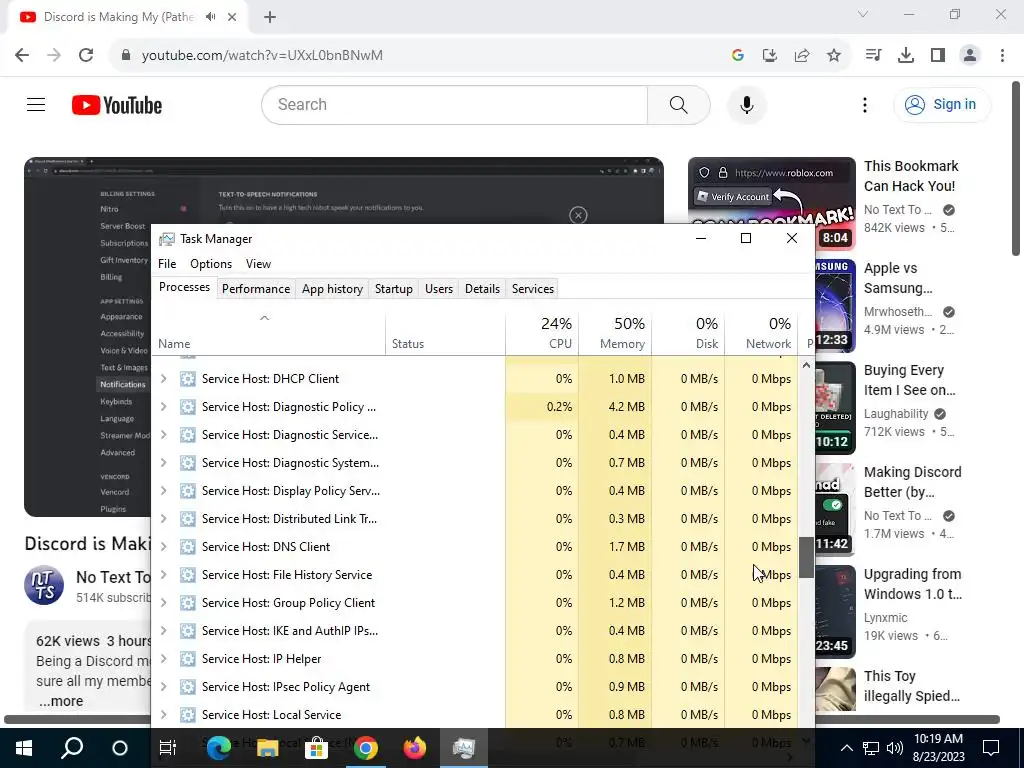Expand Service Host: IP Helper row

click(x=163, y=659)
